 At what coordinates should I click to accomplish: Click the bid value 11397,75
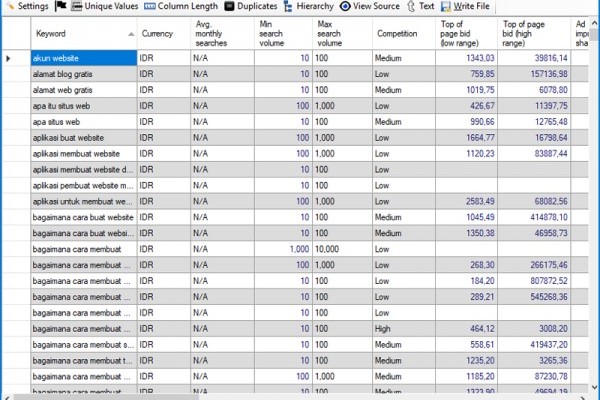click(x=551, y=106)
